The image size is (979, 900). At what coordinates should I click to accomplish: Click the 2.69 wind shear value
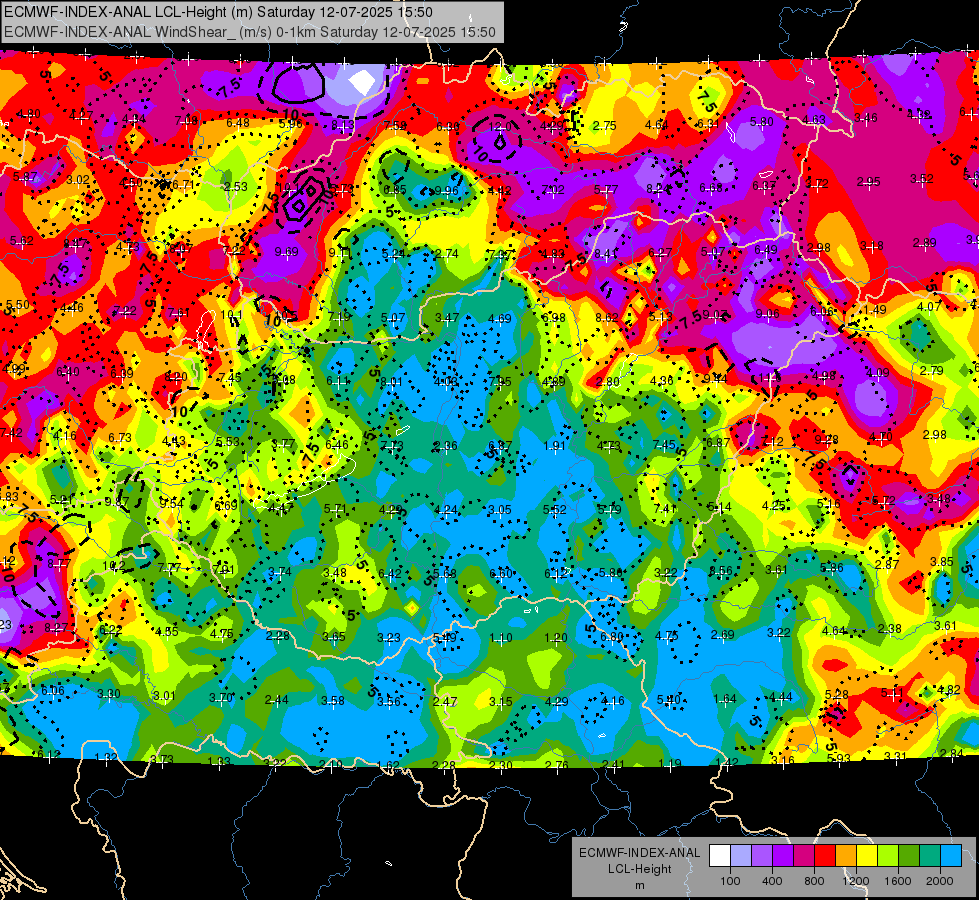point(722,635)
